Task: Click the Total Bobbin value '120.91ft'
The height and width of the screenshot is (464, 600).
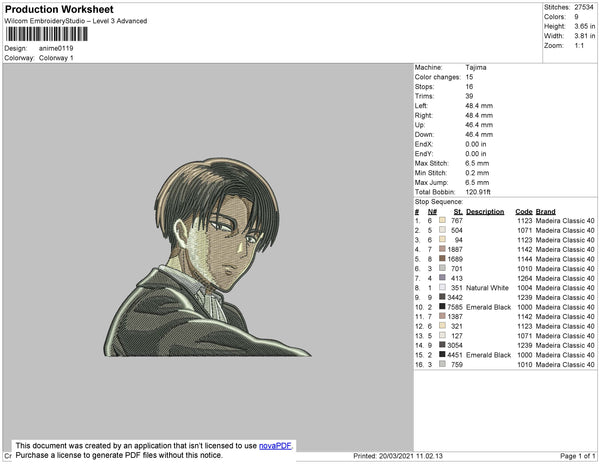Action: pos(478,192)
